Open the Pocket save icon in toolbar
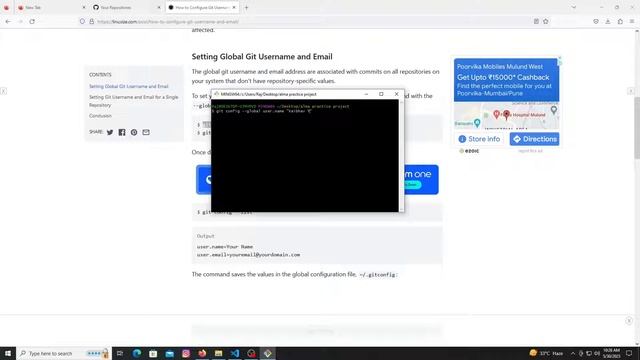The height and width of the screenshot is (360, 640). click(x=596, y=21)
